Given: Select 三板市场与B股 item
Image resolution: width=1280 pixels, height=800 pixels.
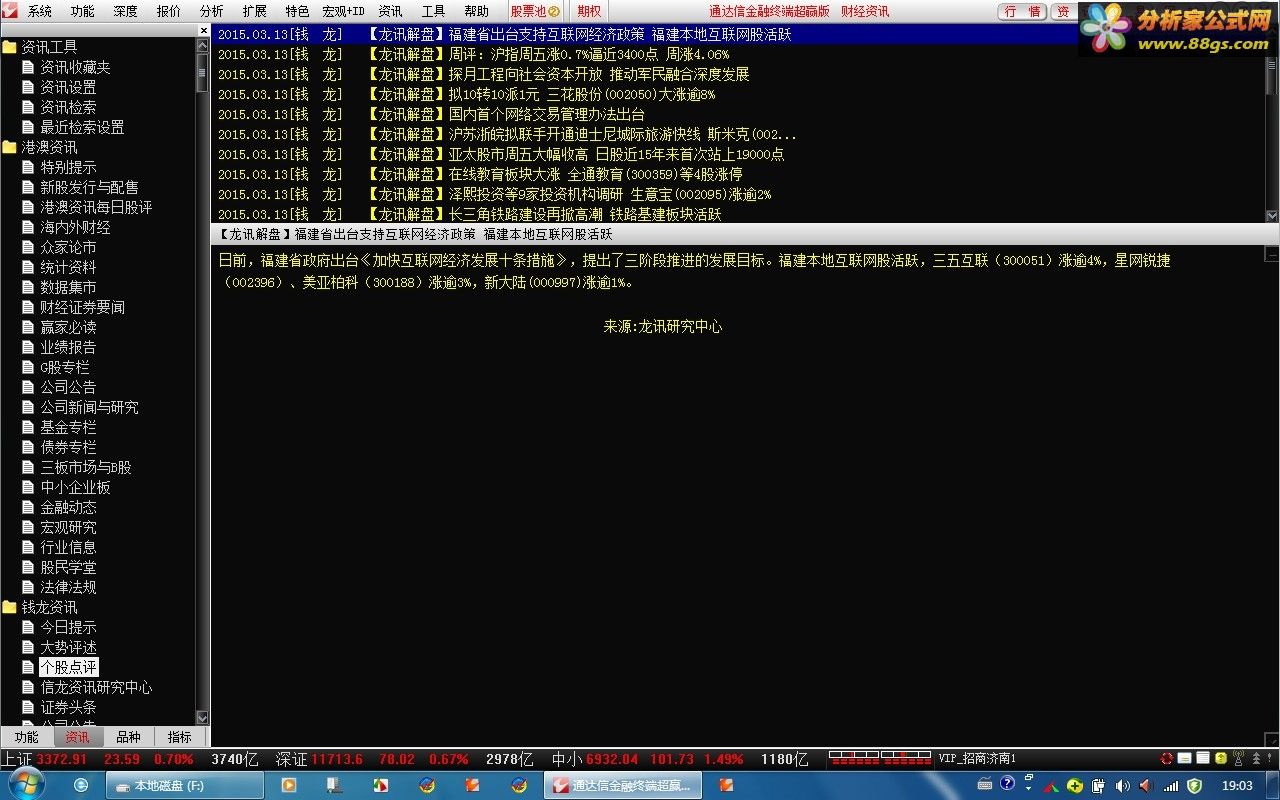Looking at the screenshot, I should click(85, 467).
